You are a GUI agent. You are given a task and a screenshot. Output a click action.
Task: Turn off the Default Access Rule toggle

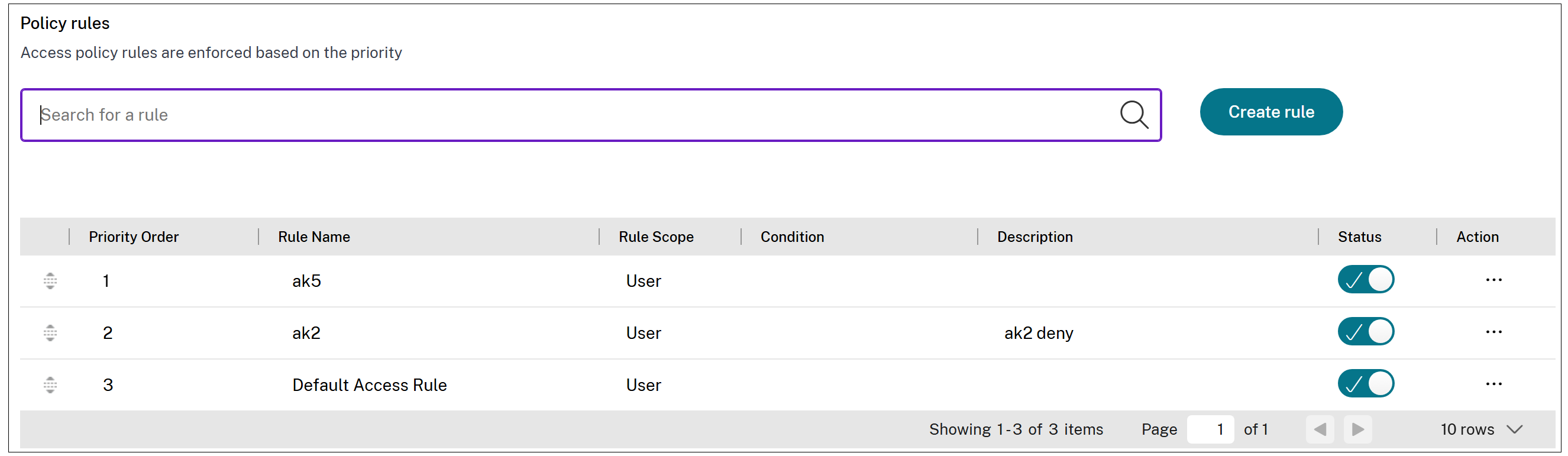(x=1365, y=384)
